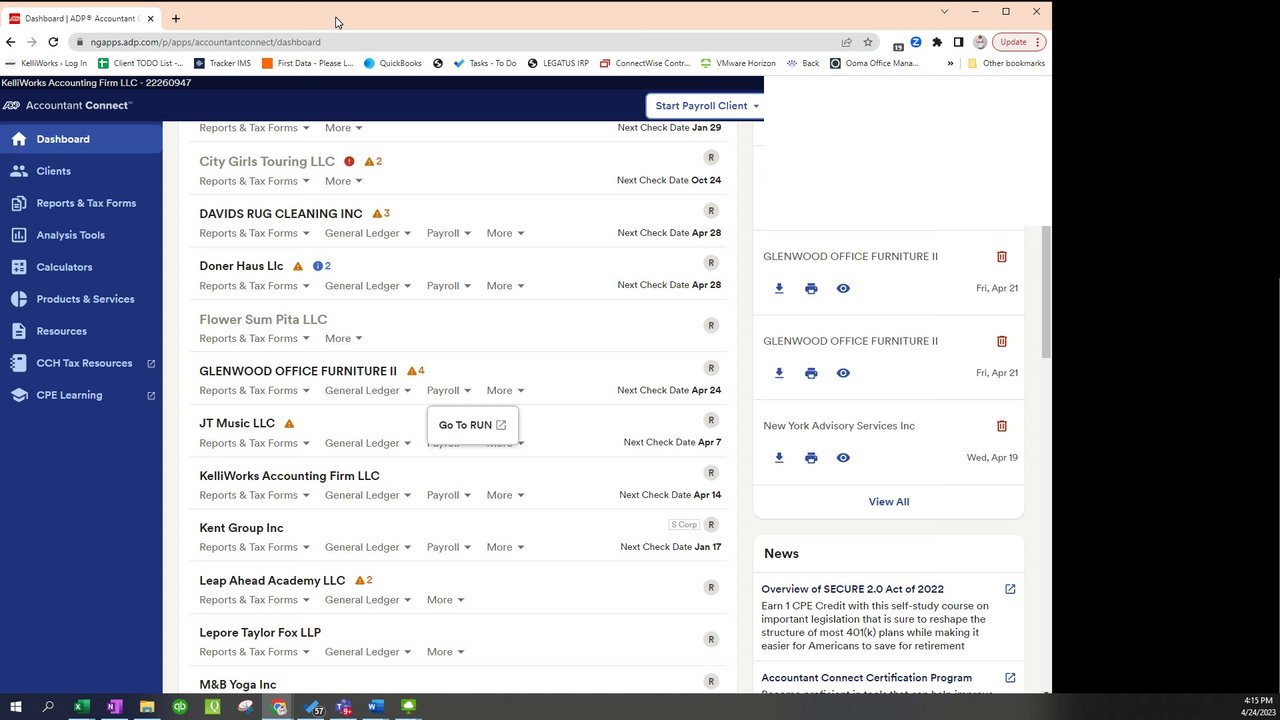Bookmark this page with star icon

pyautogui.click(x=868, y=42)
